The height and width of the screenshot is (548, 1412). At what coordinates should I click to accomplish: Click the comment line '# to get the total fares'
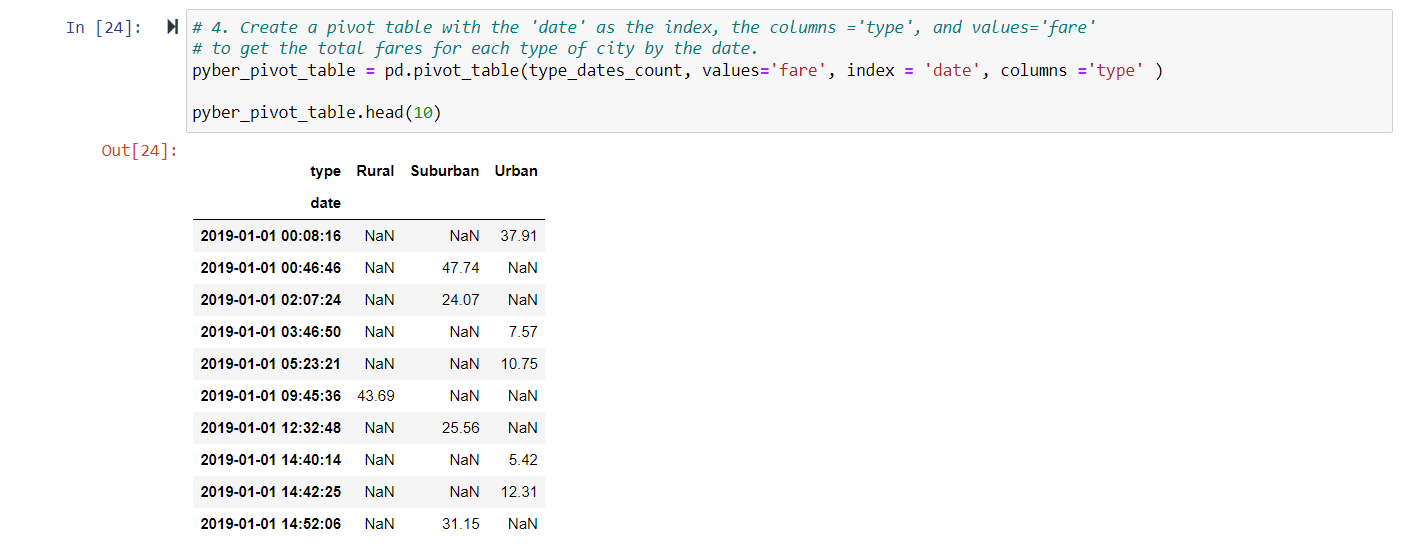(x=475, y=48)
